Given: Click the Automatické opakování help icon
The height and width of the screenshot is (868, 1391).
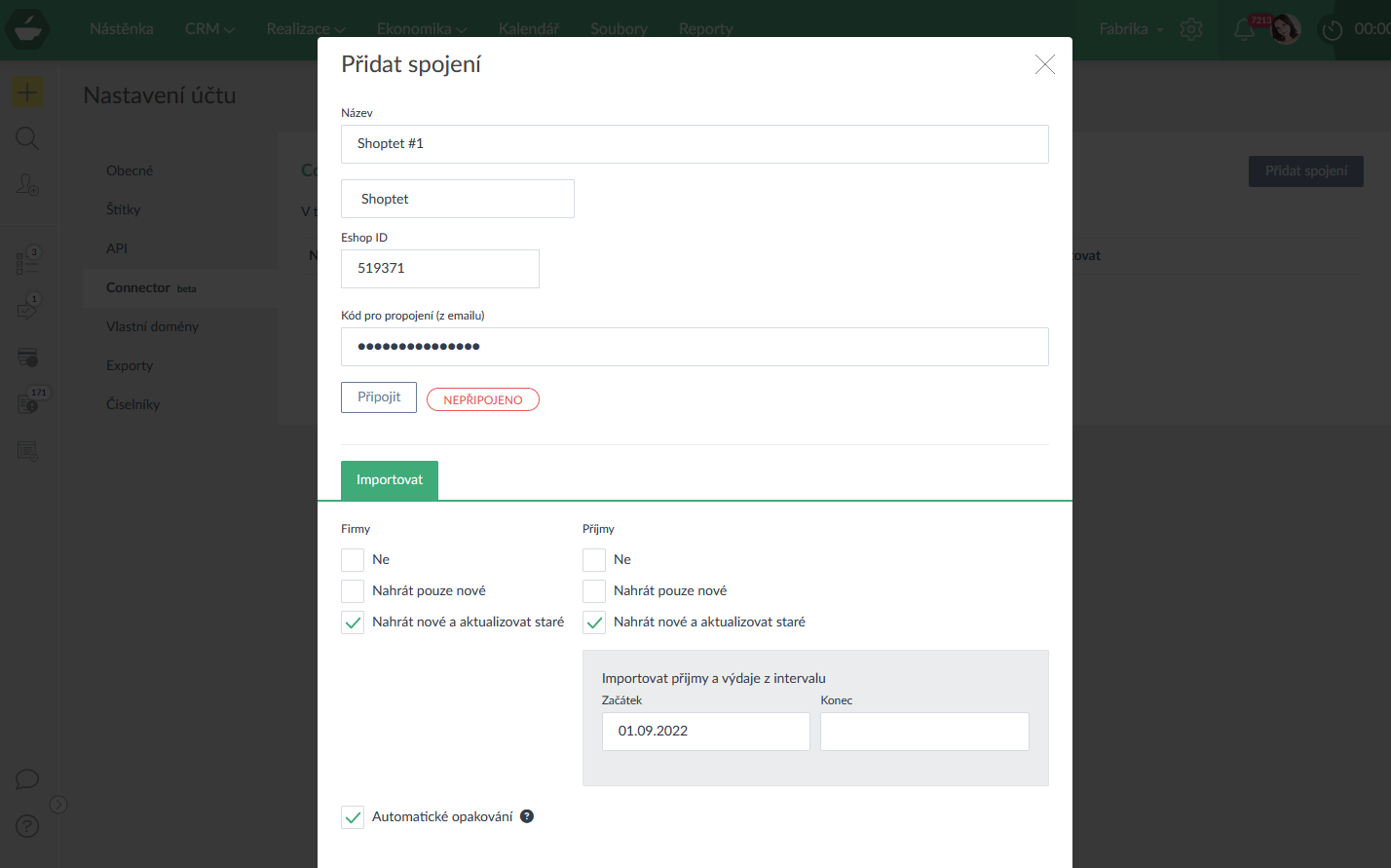Looking at the screenshot, I should pos(527,816).
